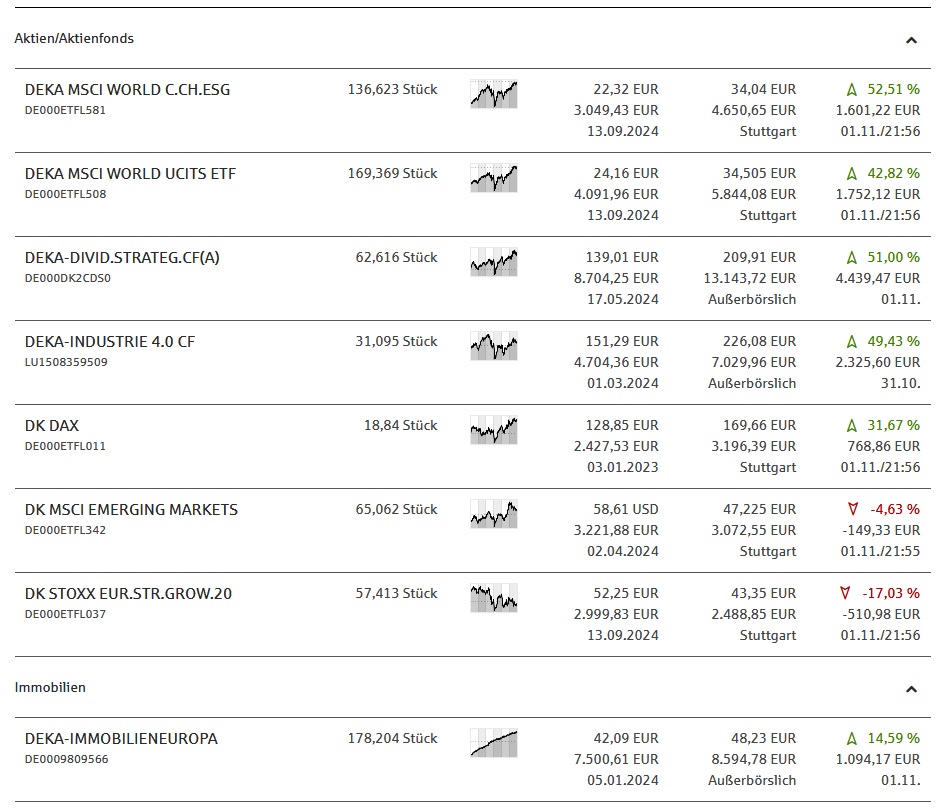Open DEKA MSCI WORLD C.CH.ESG chart thumbnail
Viewport: 943px width, 812px height.
493,94
